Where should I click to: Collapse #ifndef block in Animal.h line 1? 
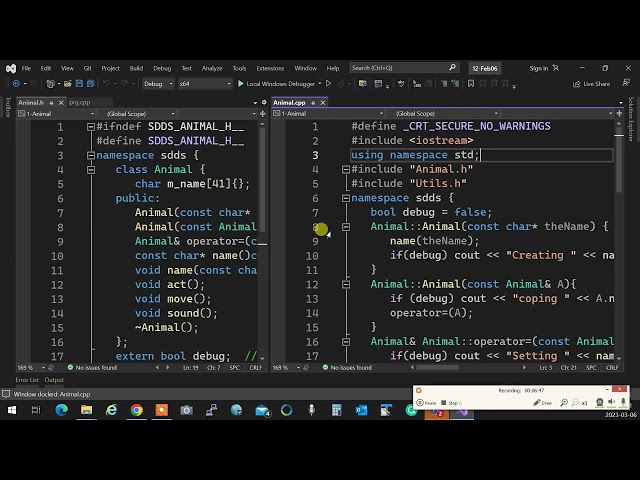(x=91, y=127)
